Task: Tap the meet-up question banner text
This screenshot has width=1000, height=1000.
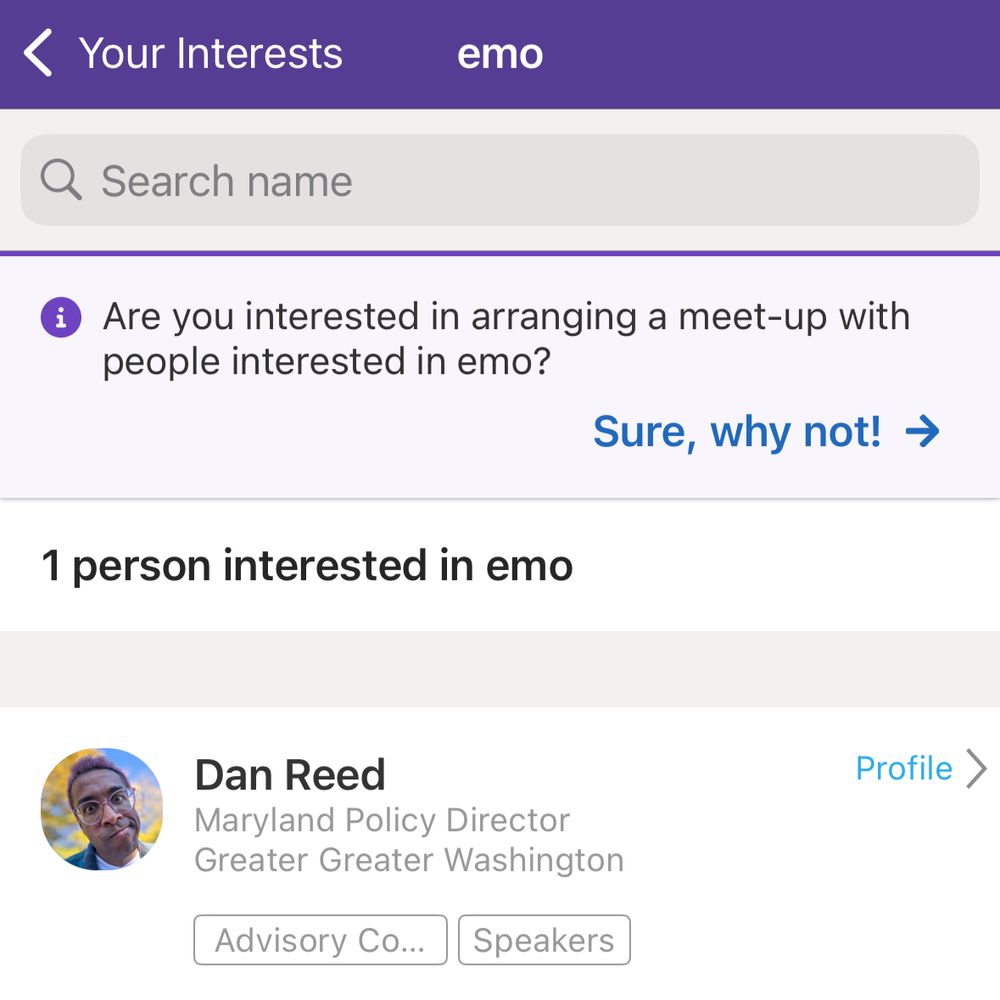Action: [x=506, y=339]
